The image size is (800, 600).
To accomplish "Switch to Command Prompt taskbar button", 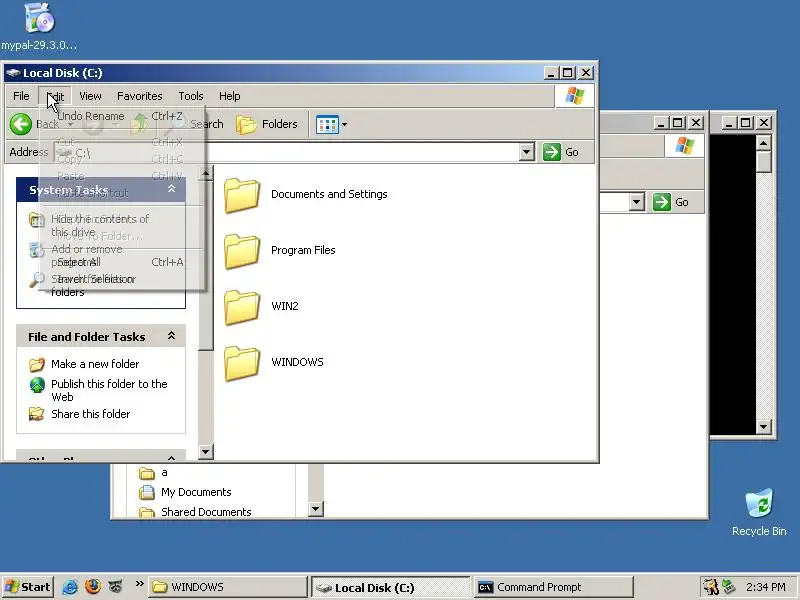I will (554, 587).
